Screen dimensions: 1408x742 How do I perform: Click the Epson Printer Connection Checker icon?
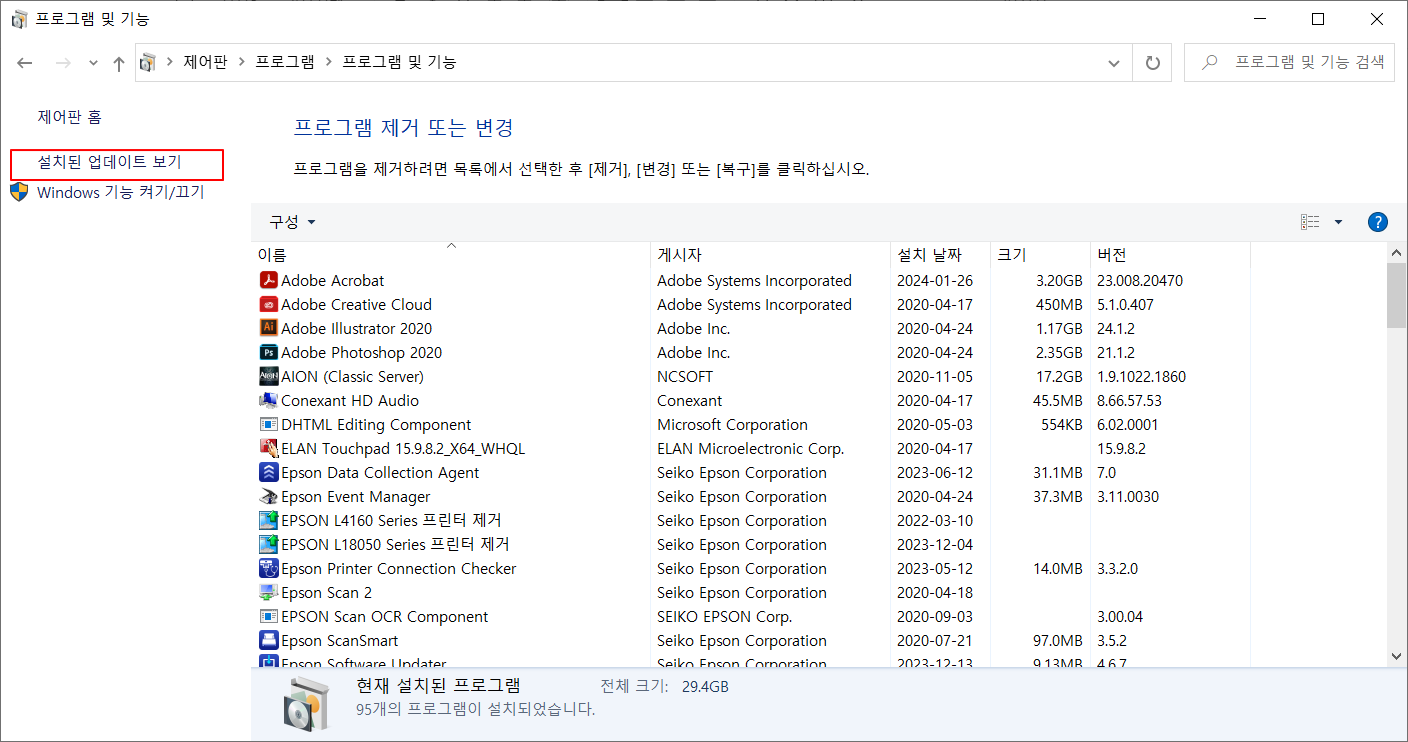(268, 569)
